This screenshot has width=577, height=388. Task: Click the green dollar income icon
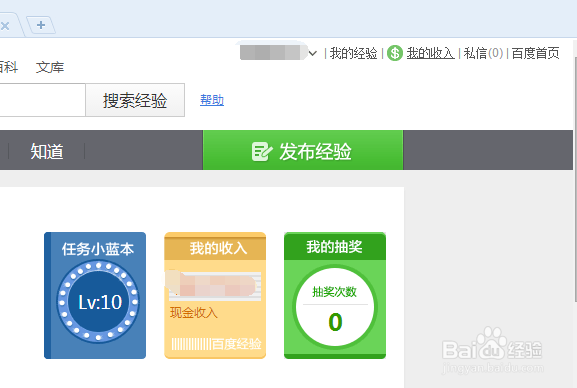click(x=395, y=53)
